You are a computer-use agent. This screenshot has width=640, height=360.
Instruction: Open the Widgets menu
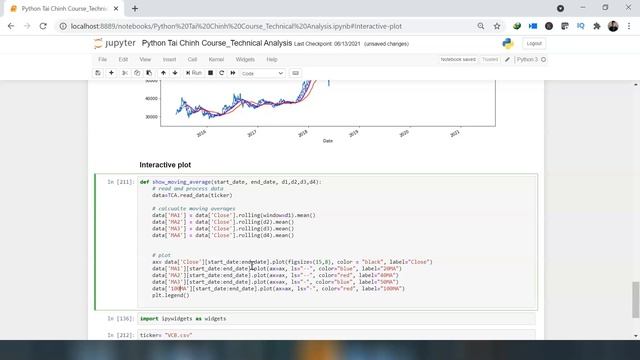click(x=245, y=60)
